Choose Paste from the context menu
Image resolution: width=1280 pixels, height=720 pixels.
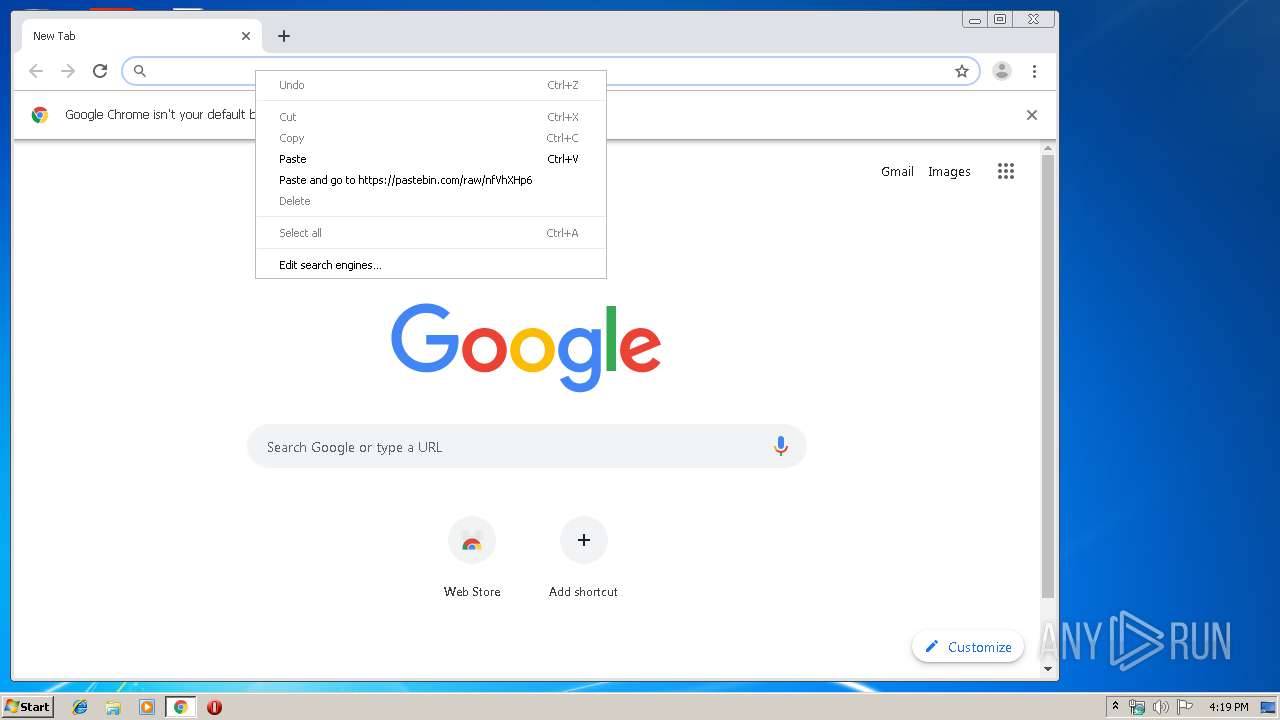tap(431, 159)
